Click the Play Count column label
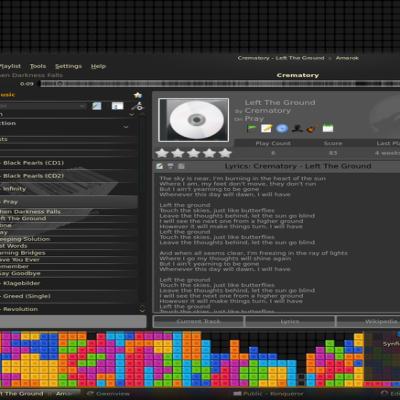Image resolution: width=400 pixels, height=400 pixels. coord(273,143)
